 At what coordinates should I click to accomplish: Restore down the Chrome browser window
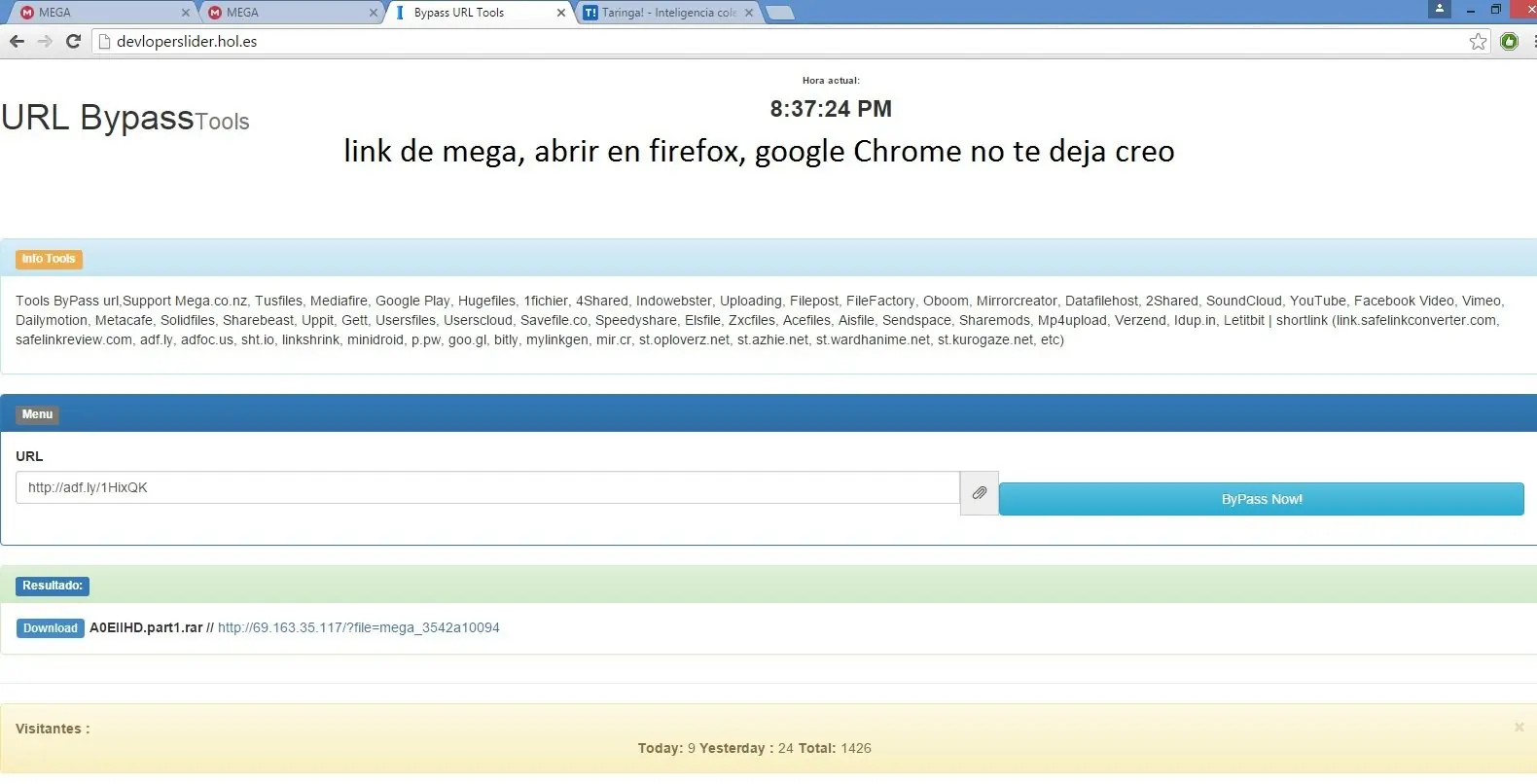click(1496, 10)
